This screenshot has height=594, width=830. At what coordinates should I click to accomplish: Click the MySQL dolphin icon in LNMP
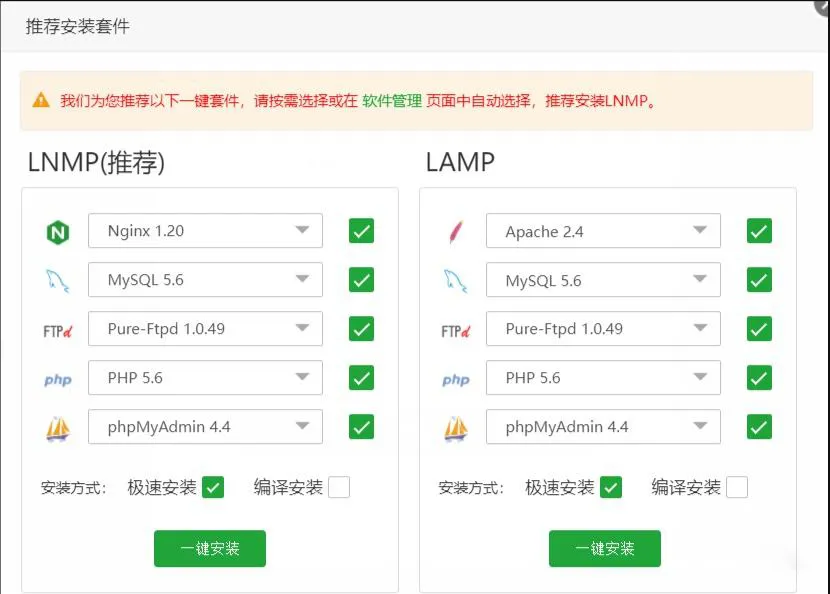click(58, 281)
